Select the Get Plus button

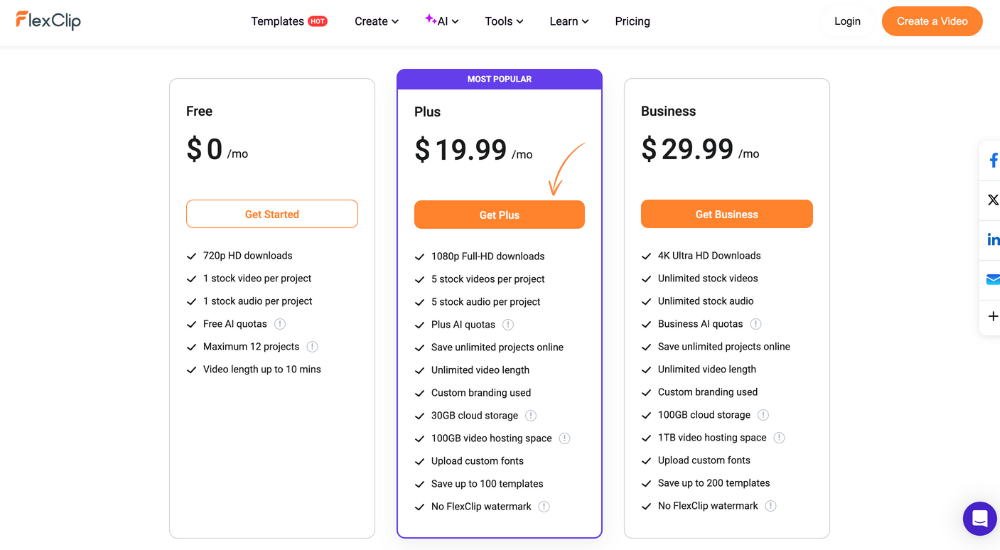click(499, 215)
